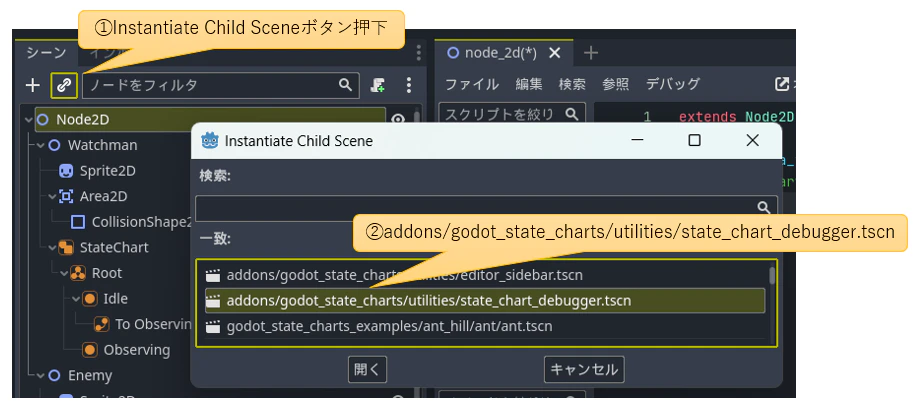916x401 pixels.
Task: Select godot_state_charts_examples/ant_hill/ant/ant.tscn
Action: [x=485, y=326]
